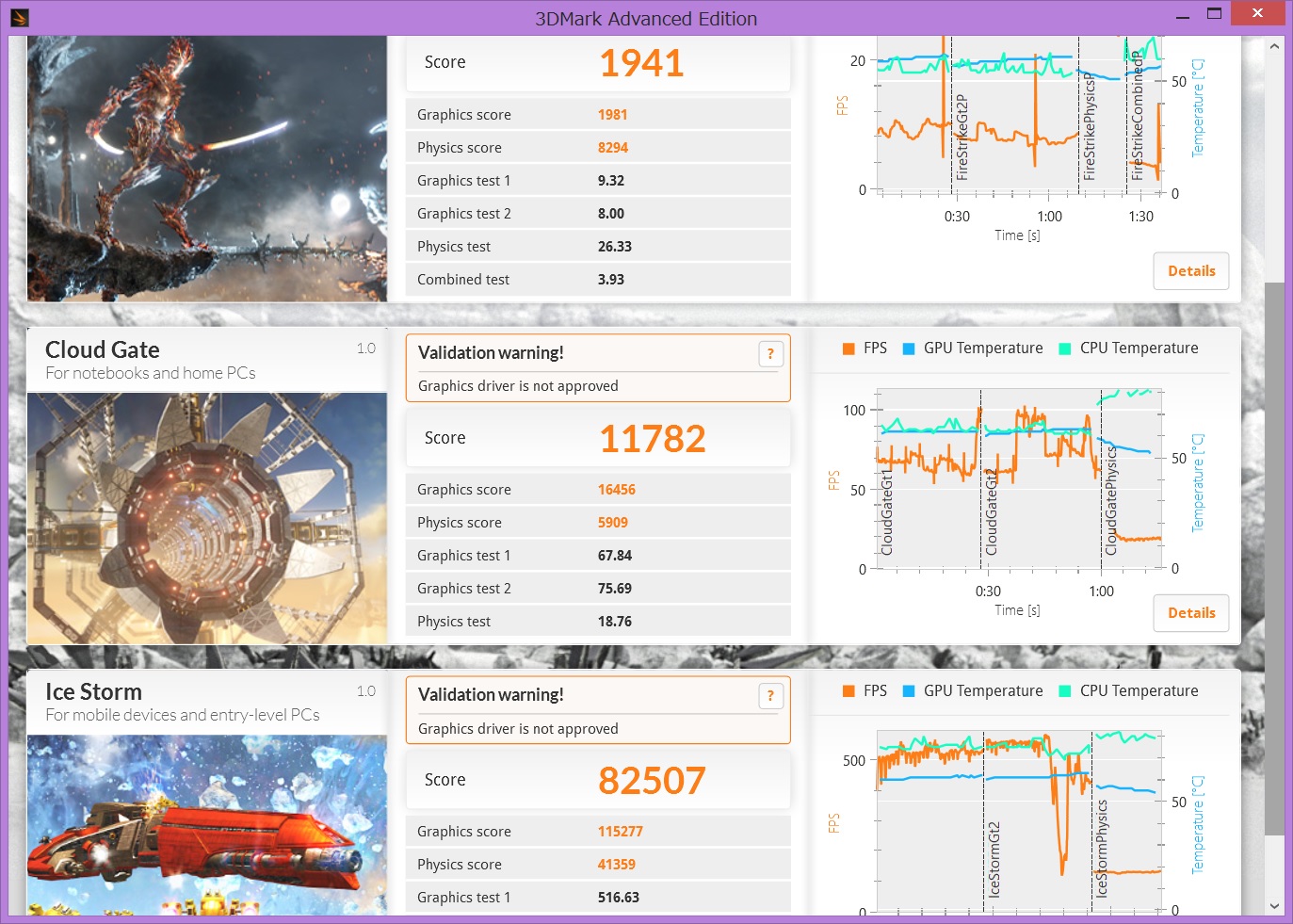The image size is (1293, 924).
Task: Open the help question mark on Cloud Gate warning
Action: (x=770, y=353)
